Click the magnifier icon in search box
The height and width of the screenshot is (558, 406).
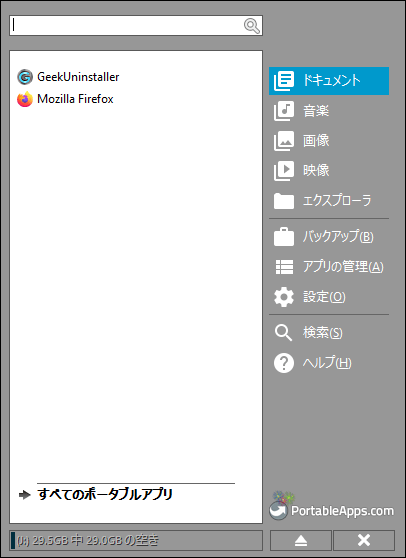pos(252,26)
